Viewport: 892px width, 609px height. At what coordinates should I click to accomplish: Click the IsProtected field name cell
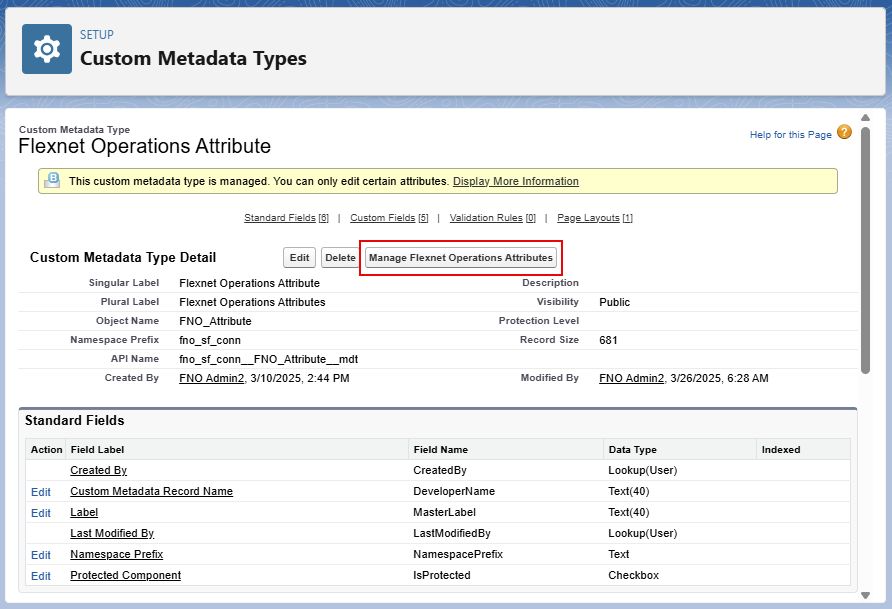(x=441, y=575)
